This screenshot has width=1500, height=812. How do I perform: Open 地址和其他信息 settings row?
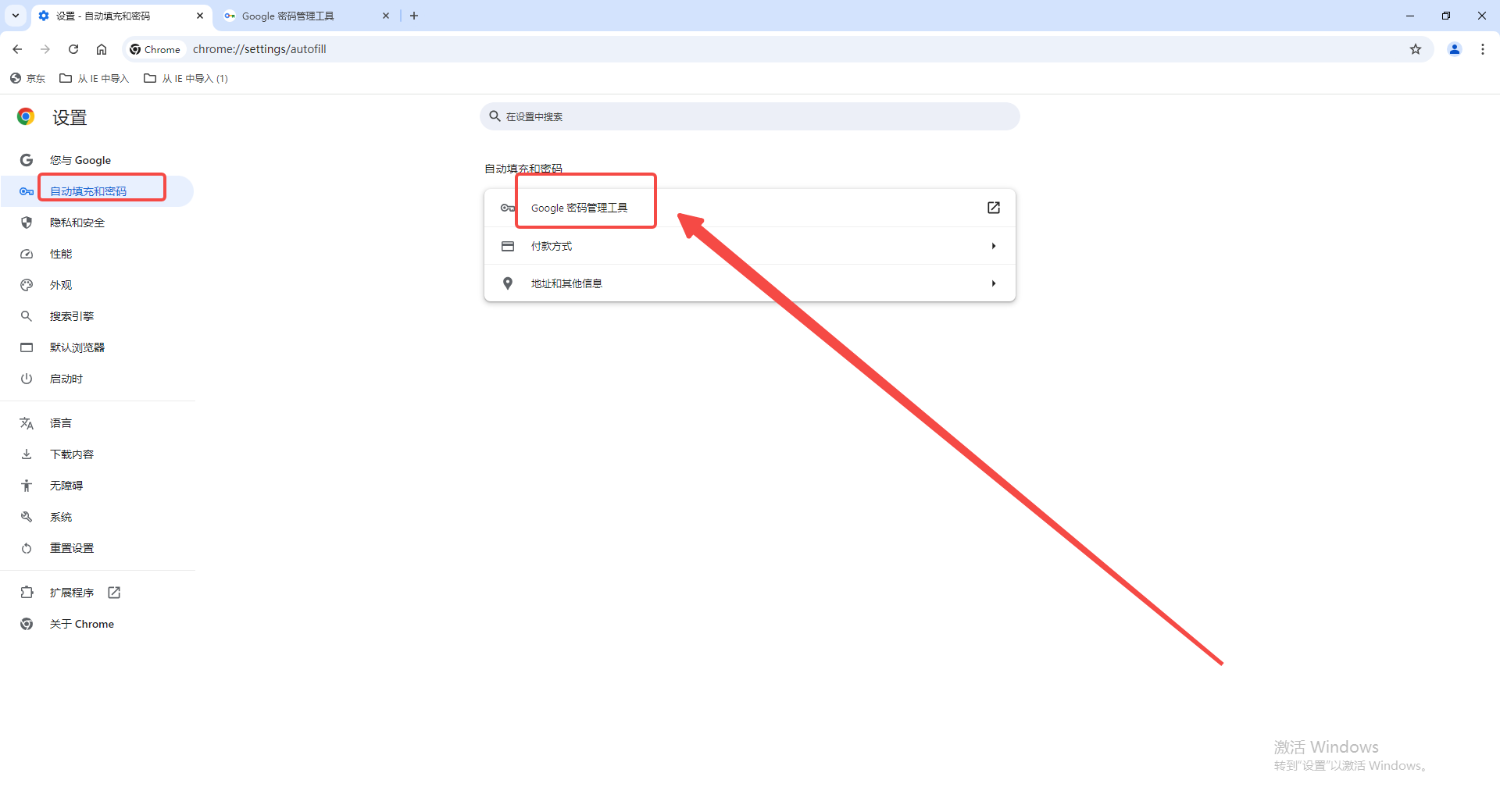pyautogui.click(x=750, y=283)
